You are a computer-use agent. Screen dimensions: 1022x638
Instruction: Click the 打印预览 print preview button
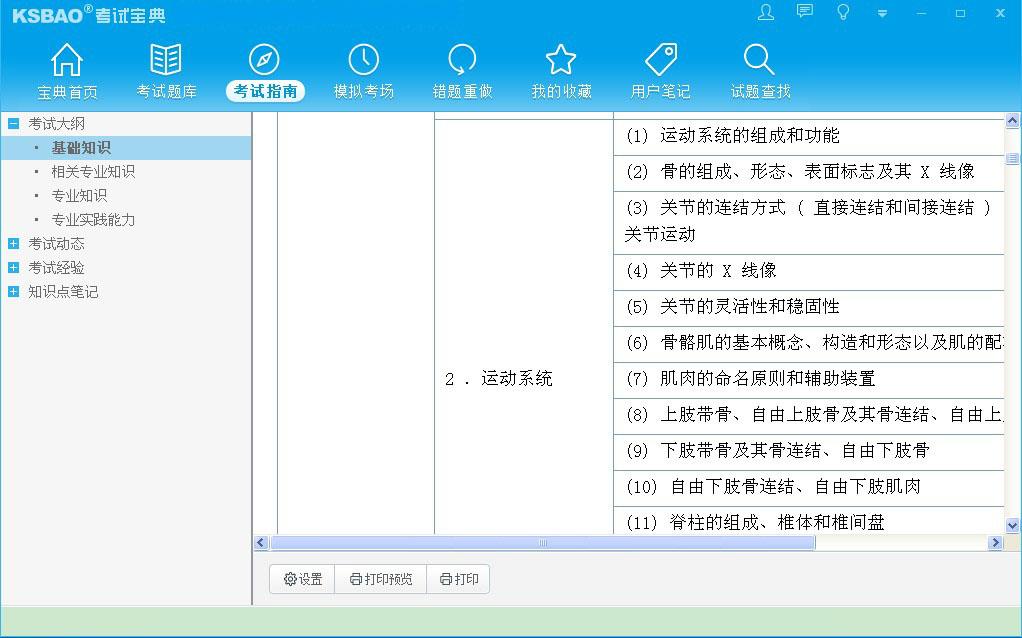(x=381, y=579)
